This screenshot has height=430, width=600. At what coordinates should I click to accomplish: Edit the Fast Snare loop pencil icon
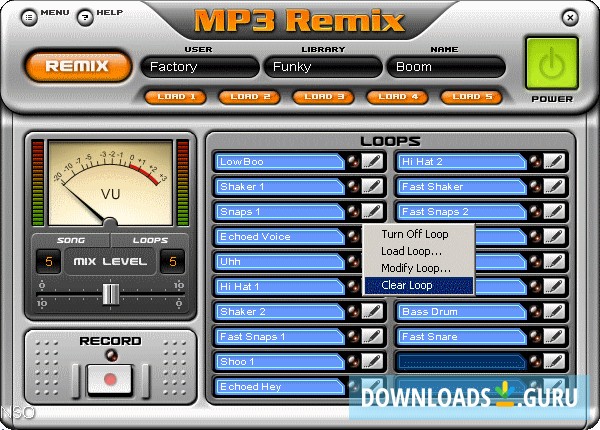tap(554, 337)
